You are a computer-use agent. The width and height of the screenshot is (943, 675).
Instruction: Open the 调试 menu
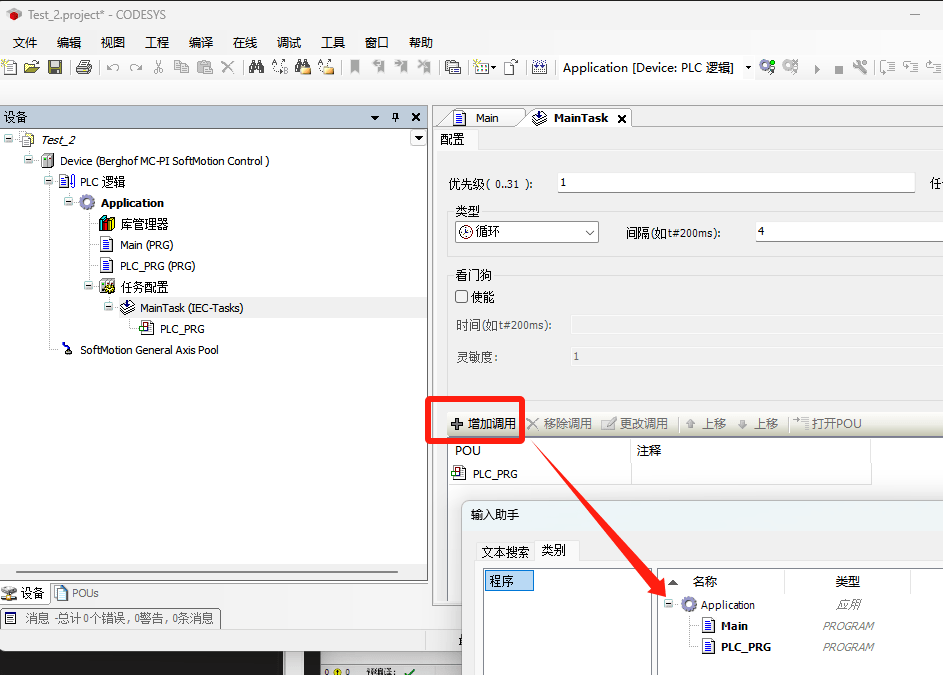point(289,43)
